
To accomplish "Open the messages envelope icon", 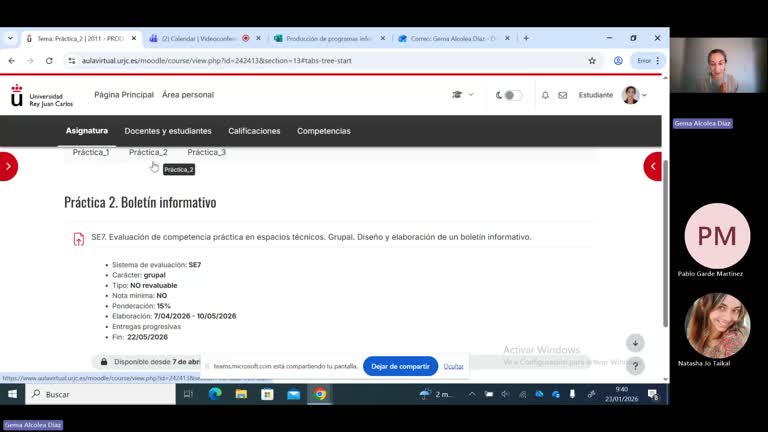I will tap(562, 95).
